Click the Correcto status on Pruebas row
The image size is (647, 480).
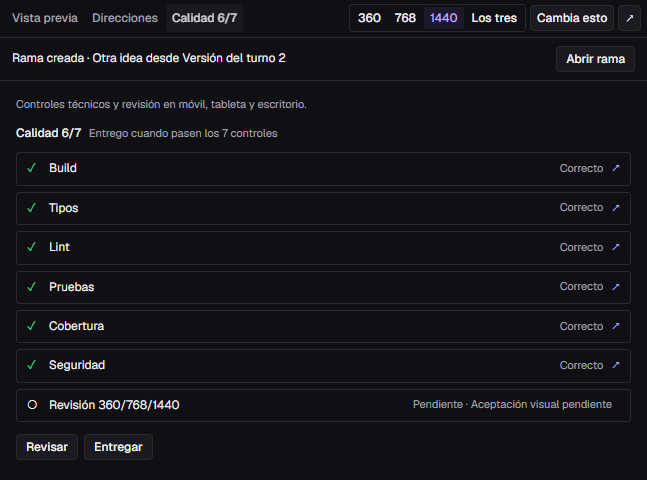pyautogui.click(x=581, y=286)
